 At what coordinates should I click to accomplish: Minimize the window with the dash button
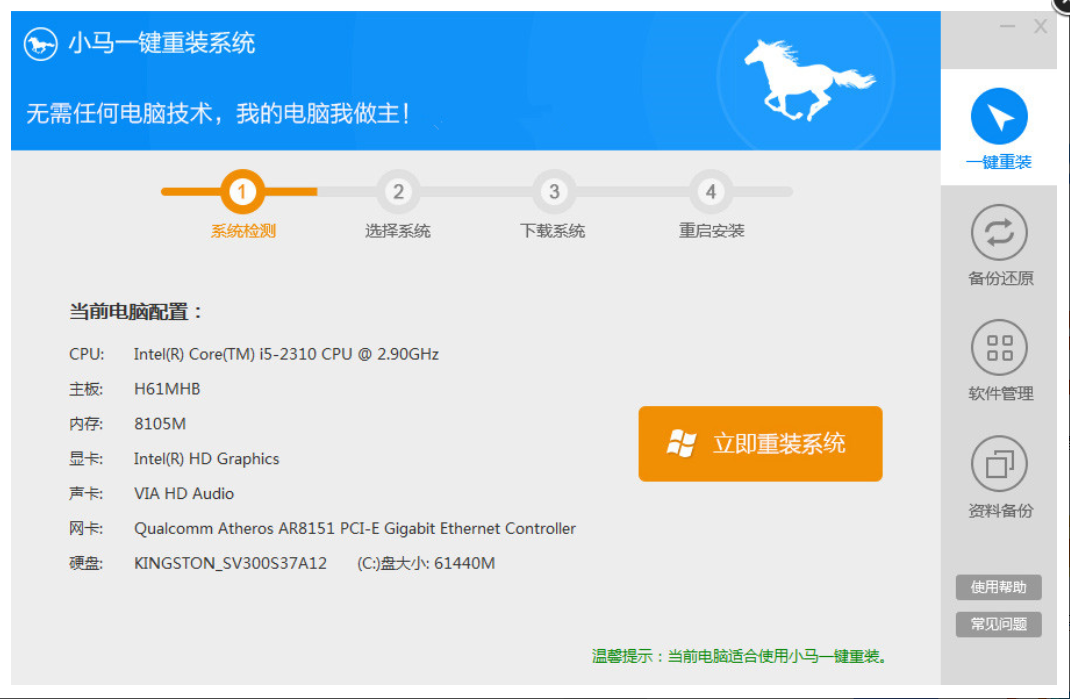pos(1007,27)
